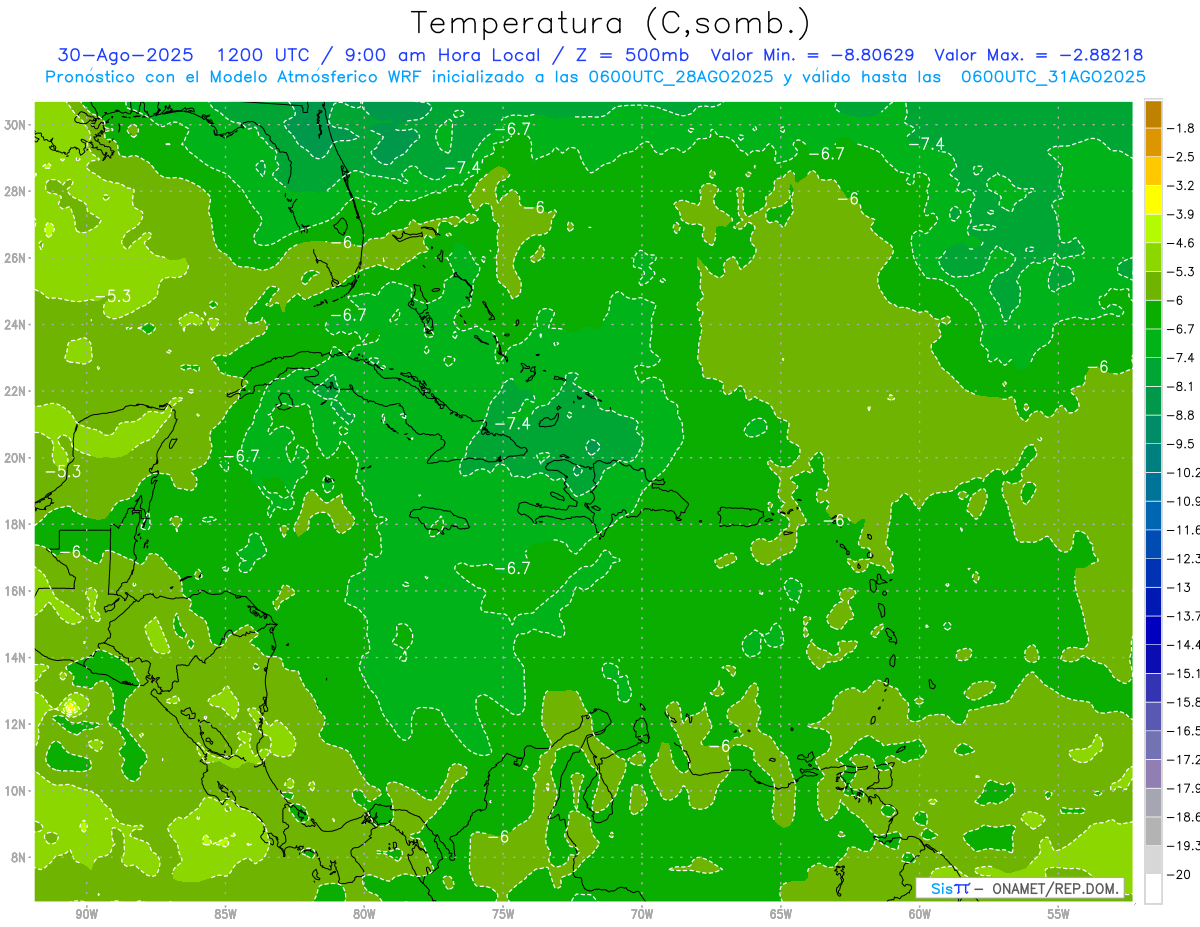The width and height of the screenshot is (1200, 927).
Task: Click the "18N" latitude axis label
Action: coord(17,524)
